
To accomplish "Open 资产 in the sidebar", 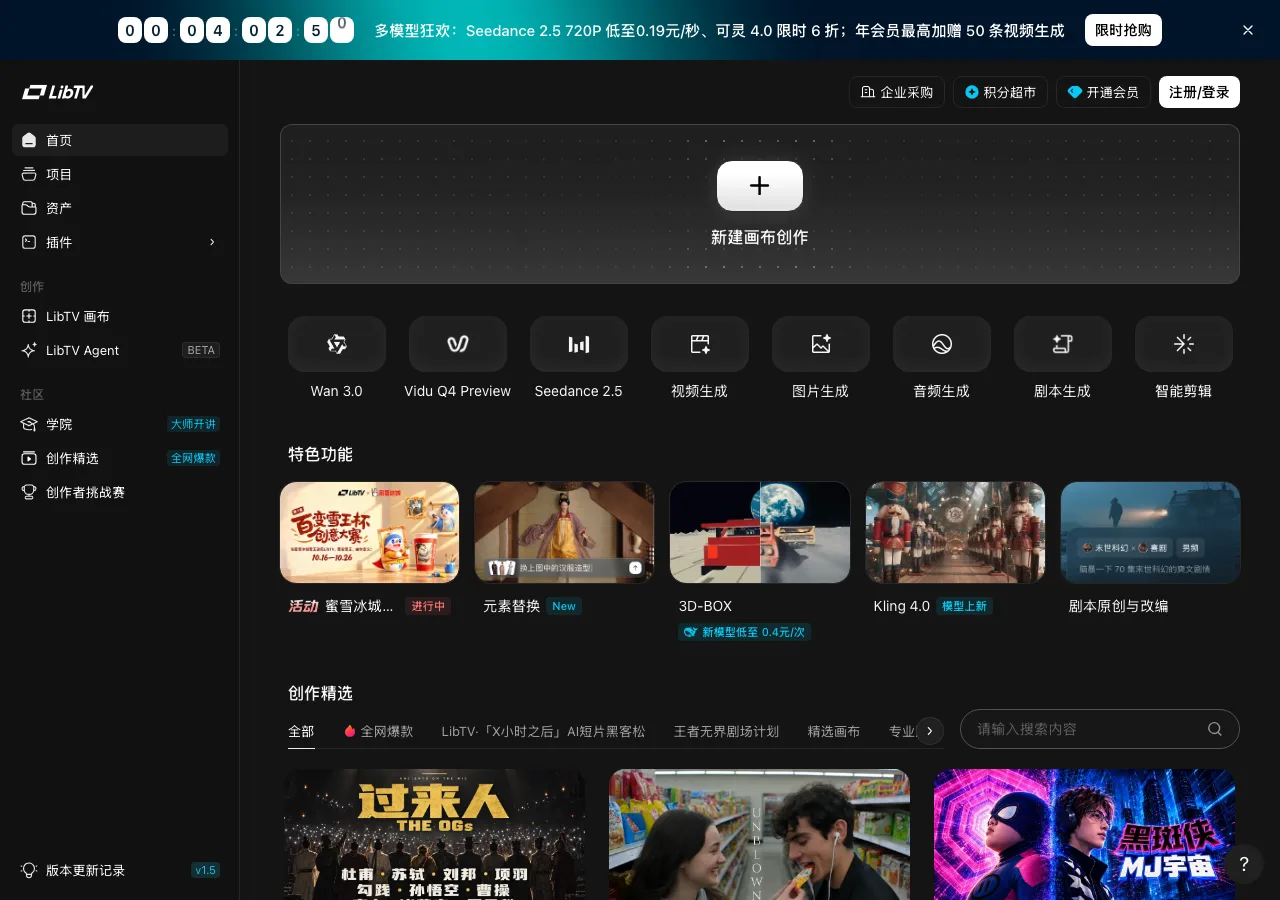I will (120, 208).
